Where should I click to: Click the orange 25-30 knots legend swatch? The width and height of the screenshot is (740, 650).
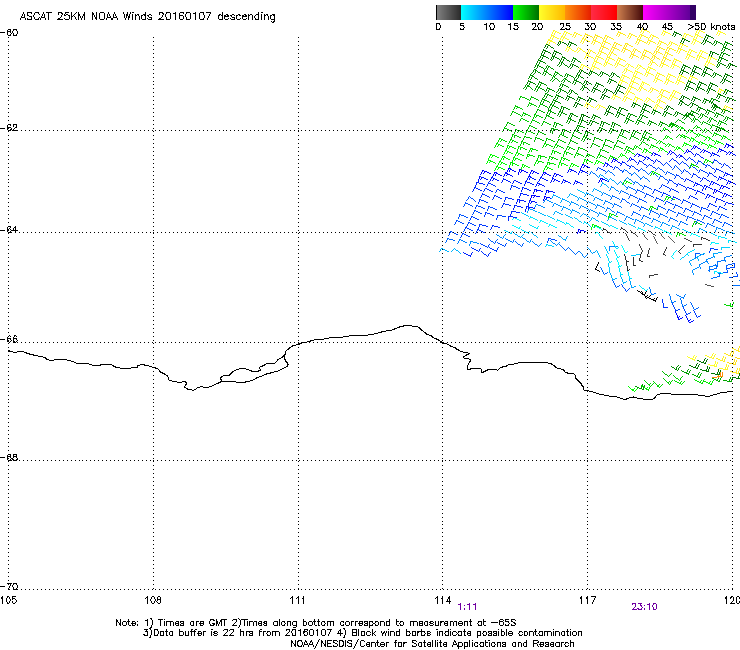(x=578, y=12)
